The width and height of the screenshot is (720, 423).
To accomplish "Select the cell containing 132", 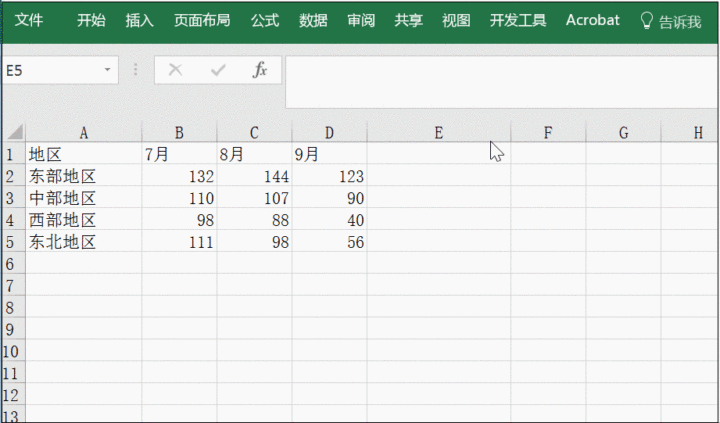I will pyautogui.click(x=179, y=176).
